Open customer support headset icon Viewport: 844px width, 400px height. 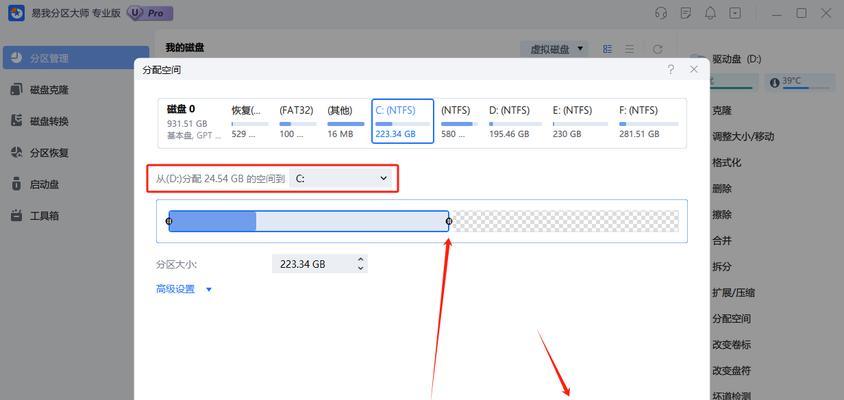tap(661, 13)
